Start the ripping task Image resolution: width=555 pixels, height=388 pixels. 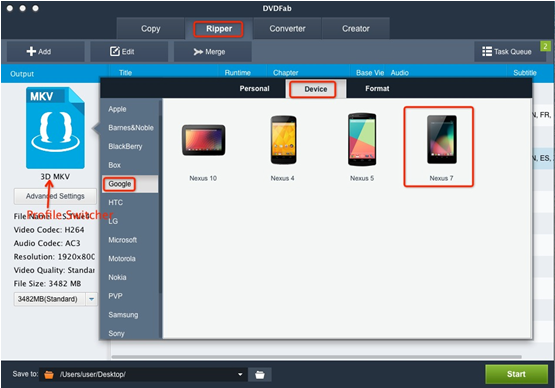coord(516,374)
